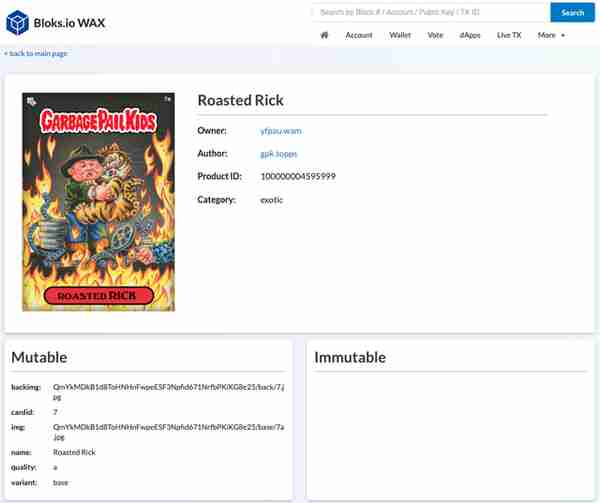This screenshot has height=503, width=600.
Task: Select the Category value exotic
Action: (x=272, y=200)
